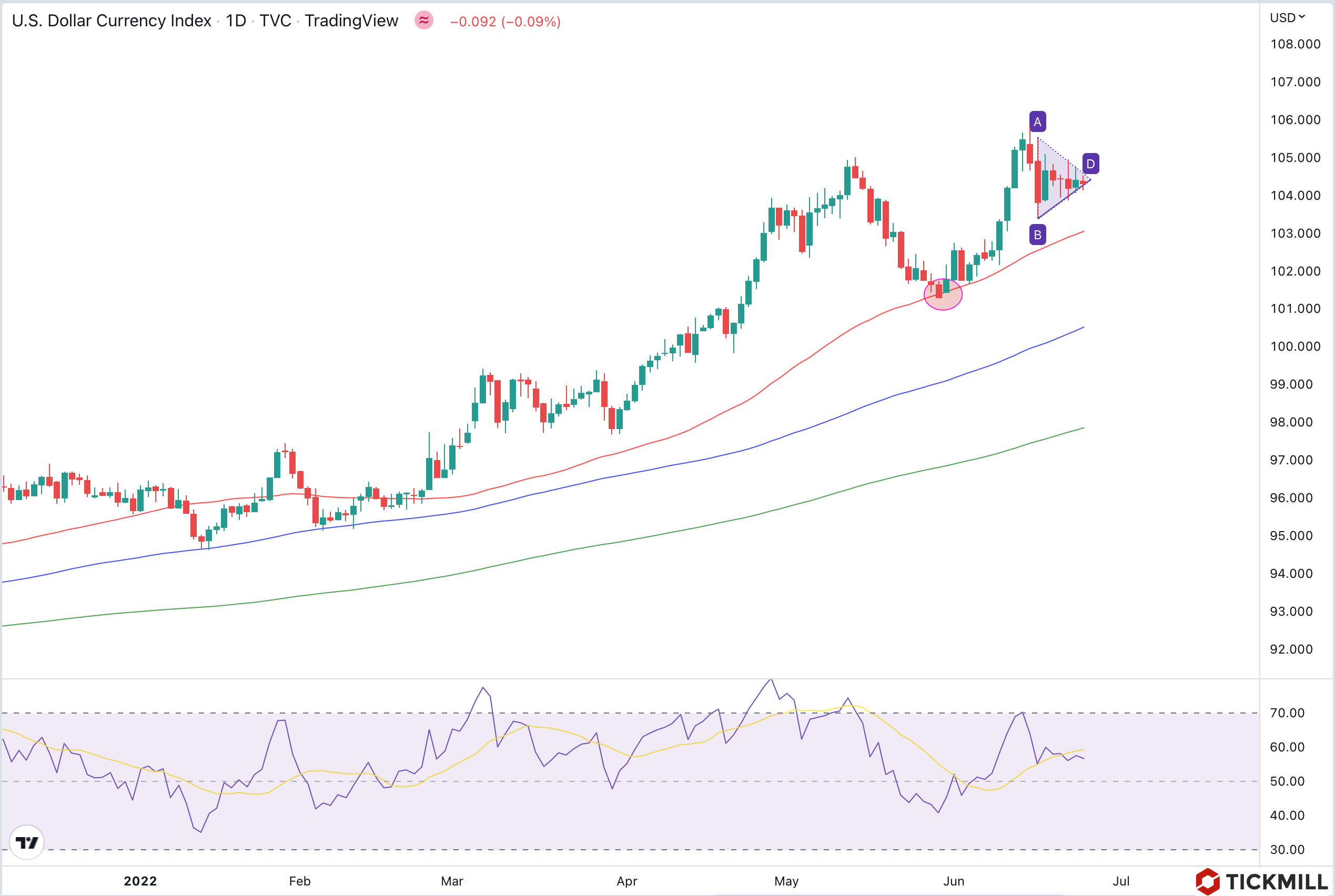Click the -0.092 (-0.09%) change value

coord(505,22)
